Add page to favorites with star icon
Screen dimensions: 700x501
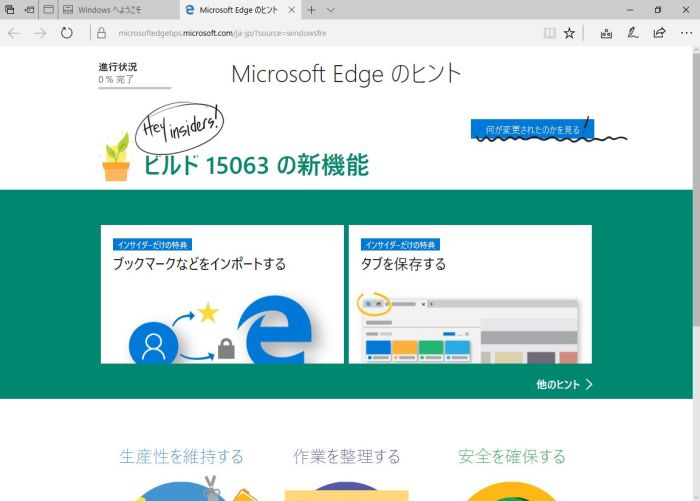570,33
